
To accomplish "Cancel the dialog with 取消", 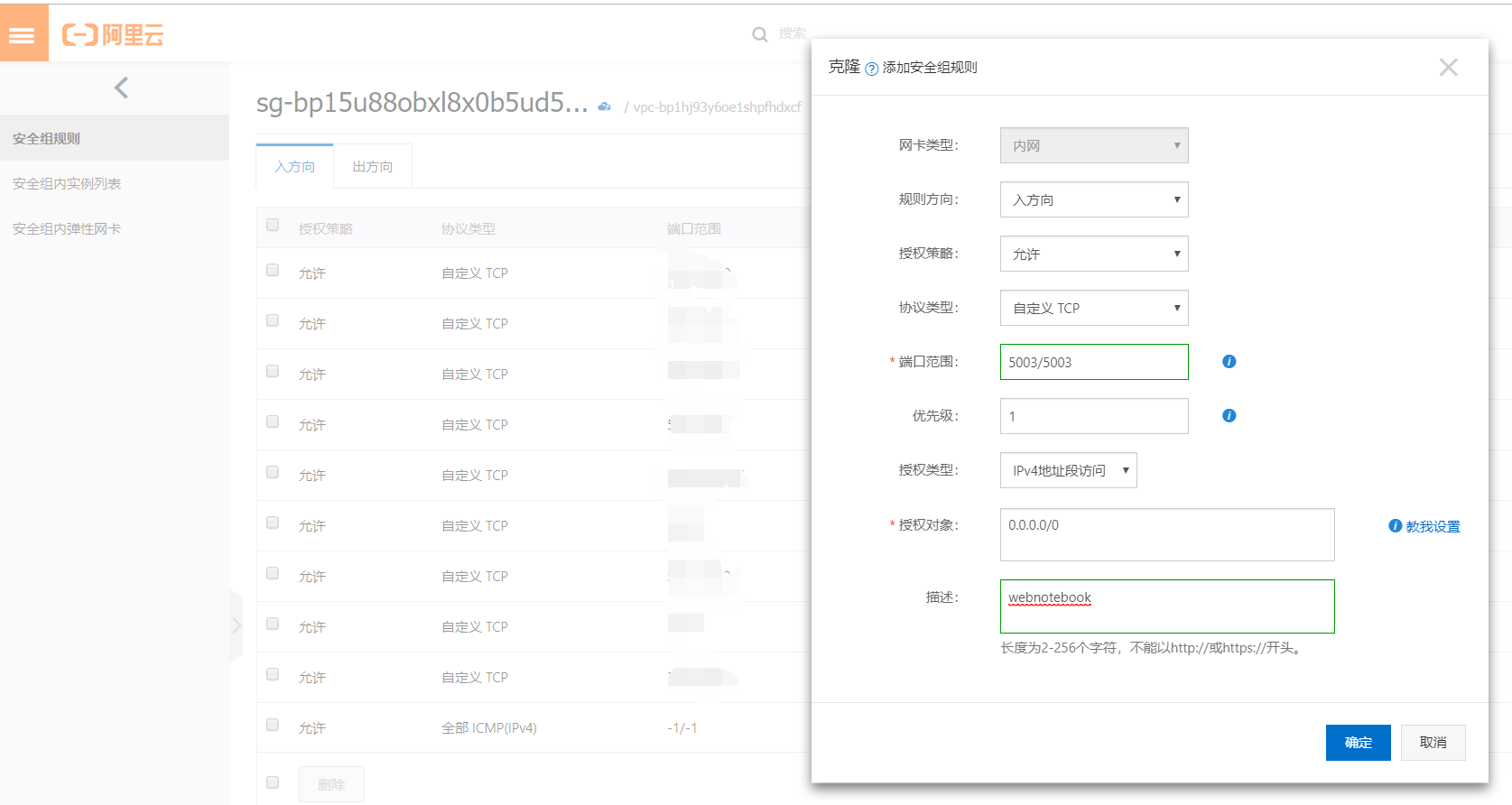I will click(1433, 743).
